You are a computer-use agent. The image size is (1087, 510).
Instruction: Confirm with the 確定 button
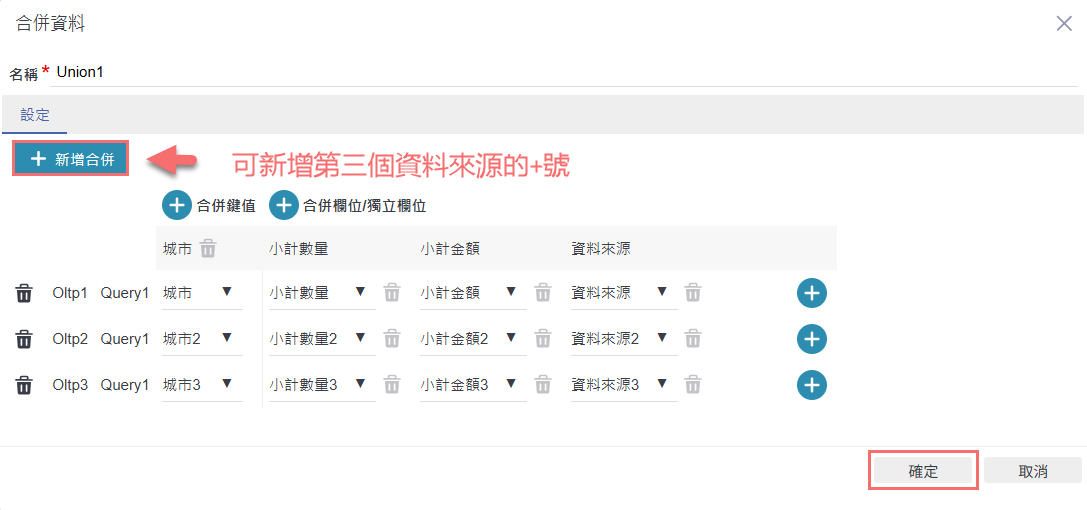922,471
